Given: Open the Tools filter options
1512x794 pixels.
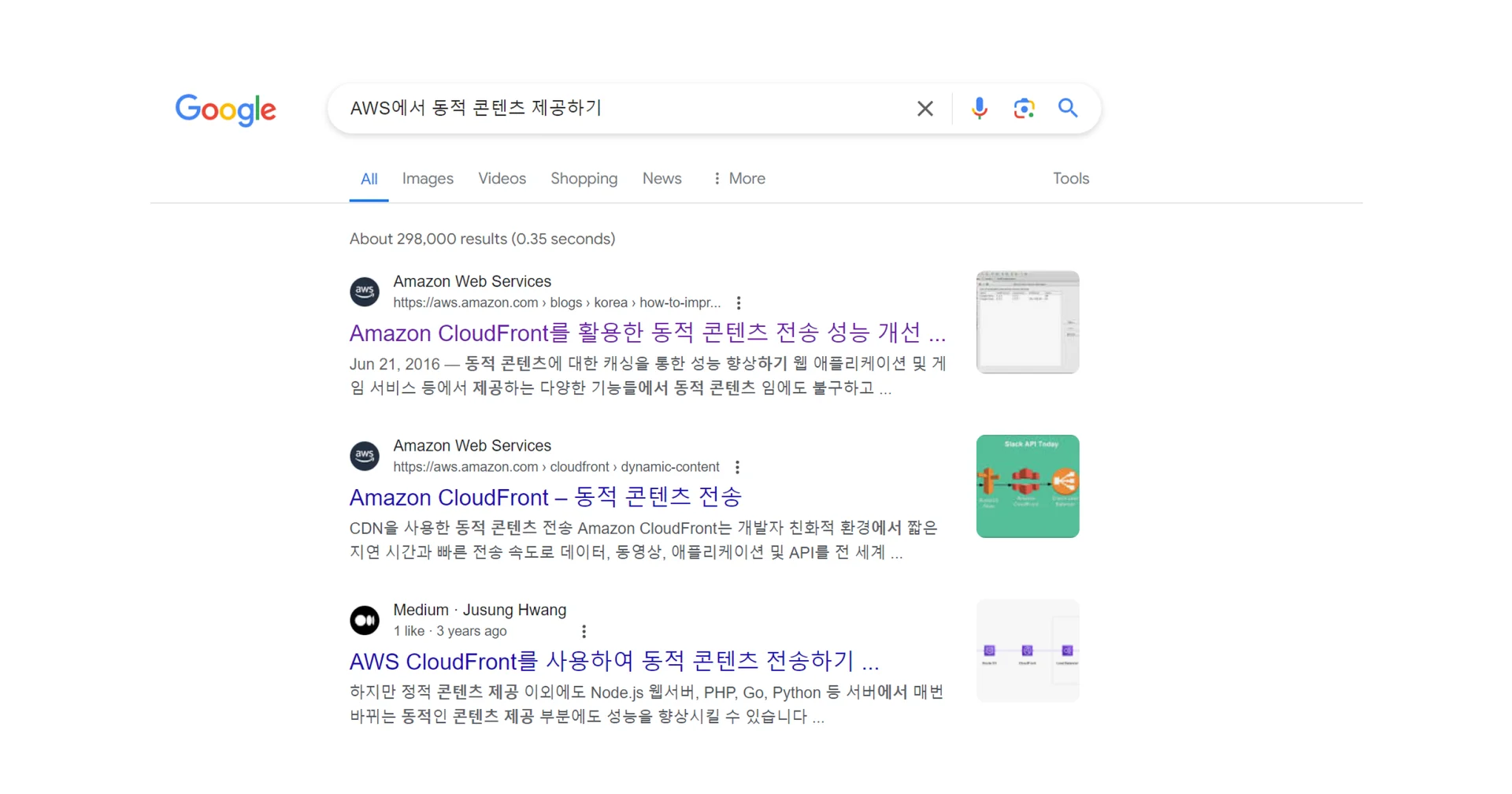Looking at the screenshot, I should (1071, 179).
